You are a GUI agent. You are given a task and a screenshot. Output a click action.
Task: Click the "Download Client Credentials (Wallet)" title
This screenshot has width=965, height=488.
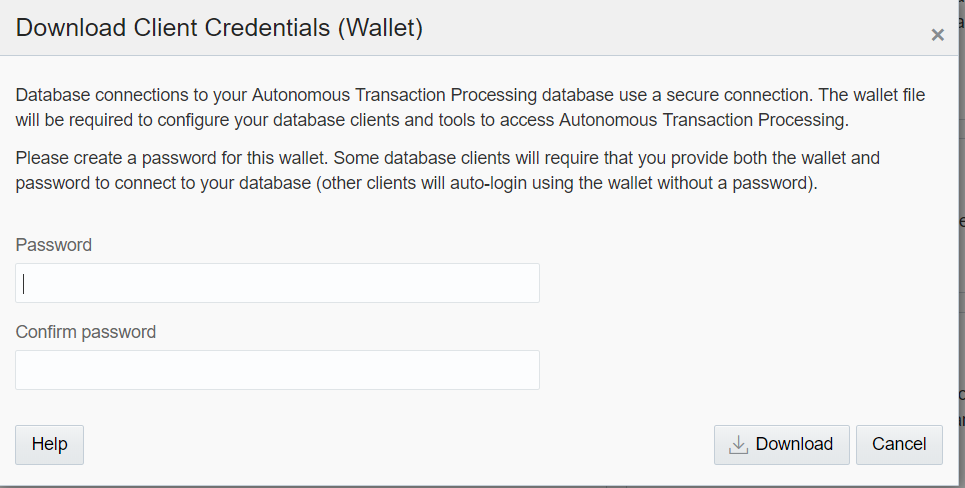pyautogui.click(x=219, y=28)
